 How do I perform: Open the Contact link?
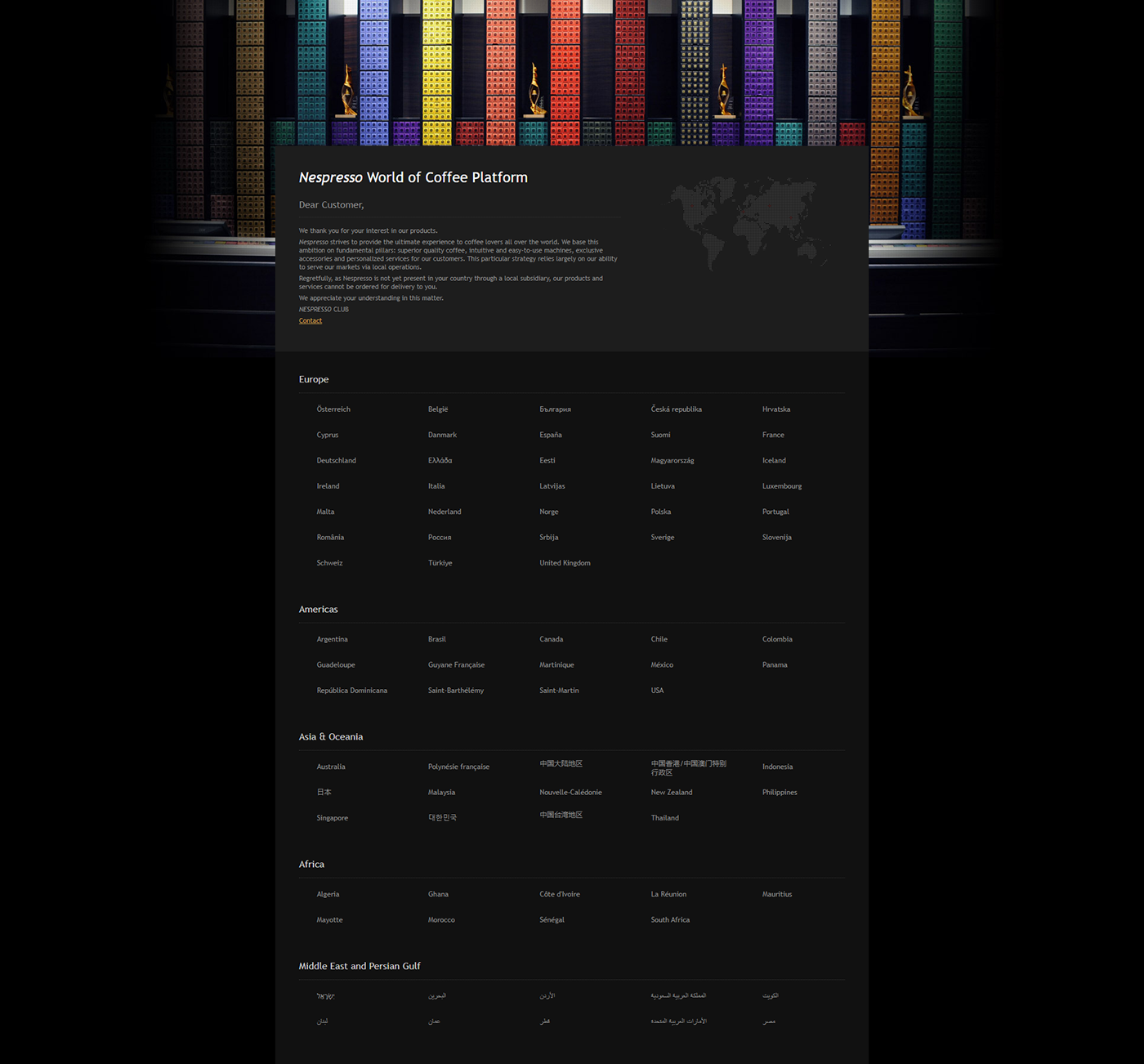point(311,321)
